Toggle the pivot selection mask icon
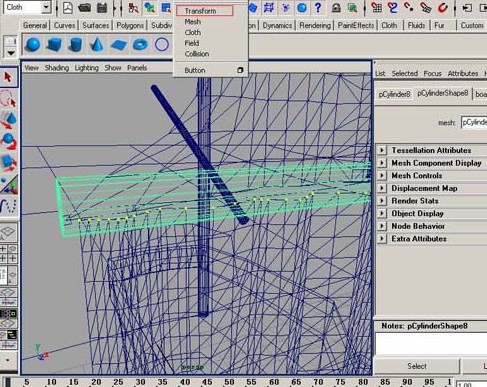Viewport: 487px width, 387px height. click(x=286, y=8)
